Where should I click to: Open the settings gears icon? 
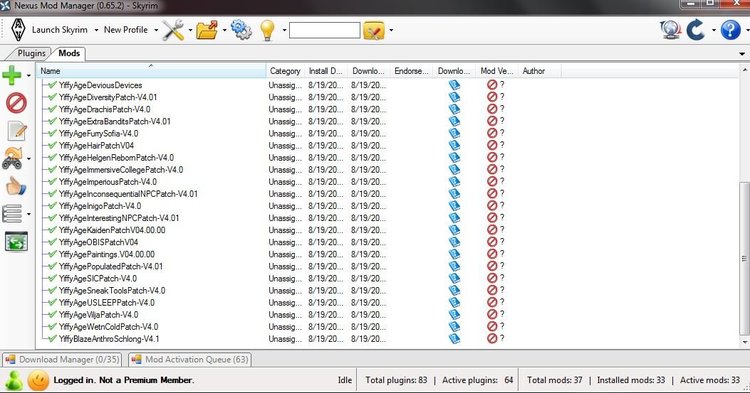coord(241,30)
